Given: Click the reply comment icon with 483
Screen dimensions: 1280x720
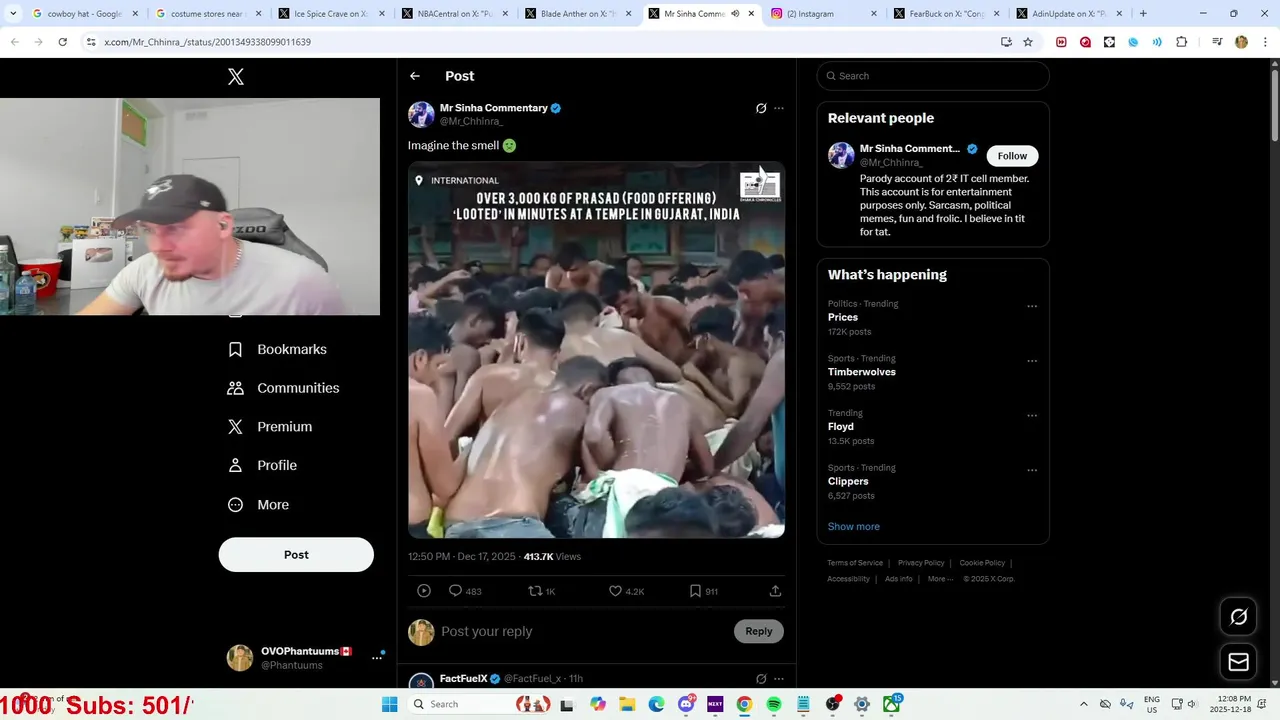Looking at the screenshot, I should click(x=465, y=591).
